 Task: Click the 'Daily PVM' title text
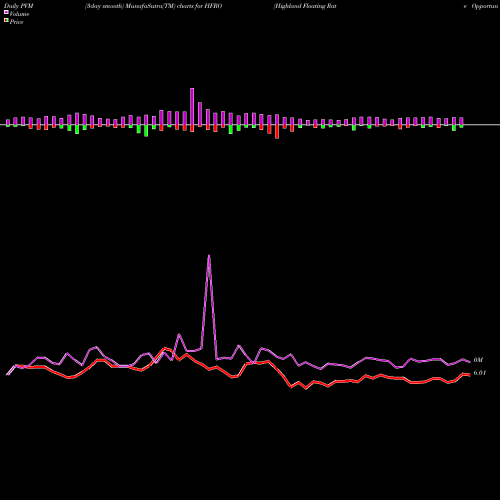pyautogui.click(x=19, y=6)
